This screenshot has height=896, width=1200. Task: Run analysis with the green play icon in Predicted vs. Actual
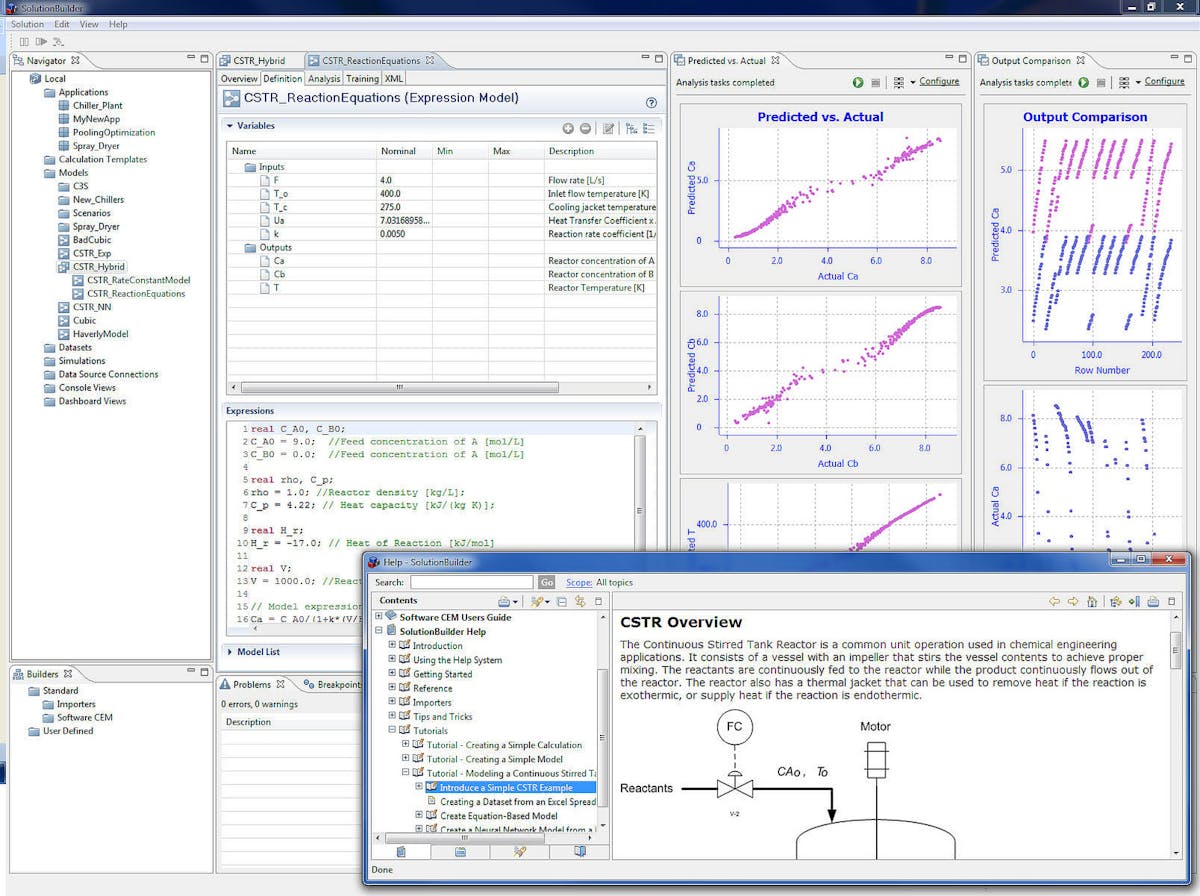click(x=857, y=82)
